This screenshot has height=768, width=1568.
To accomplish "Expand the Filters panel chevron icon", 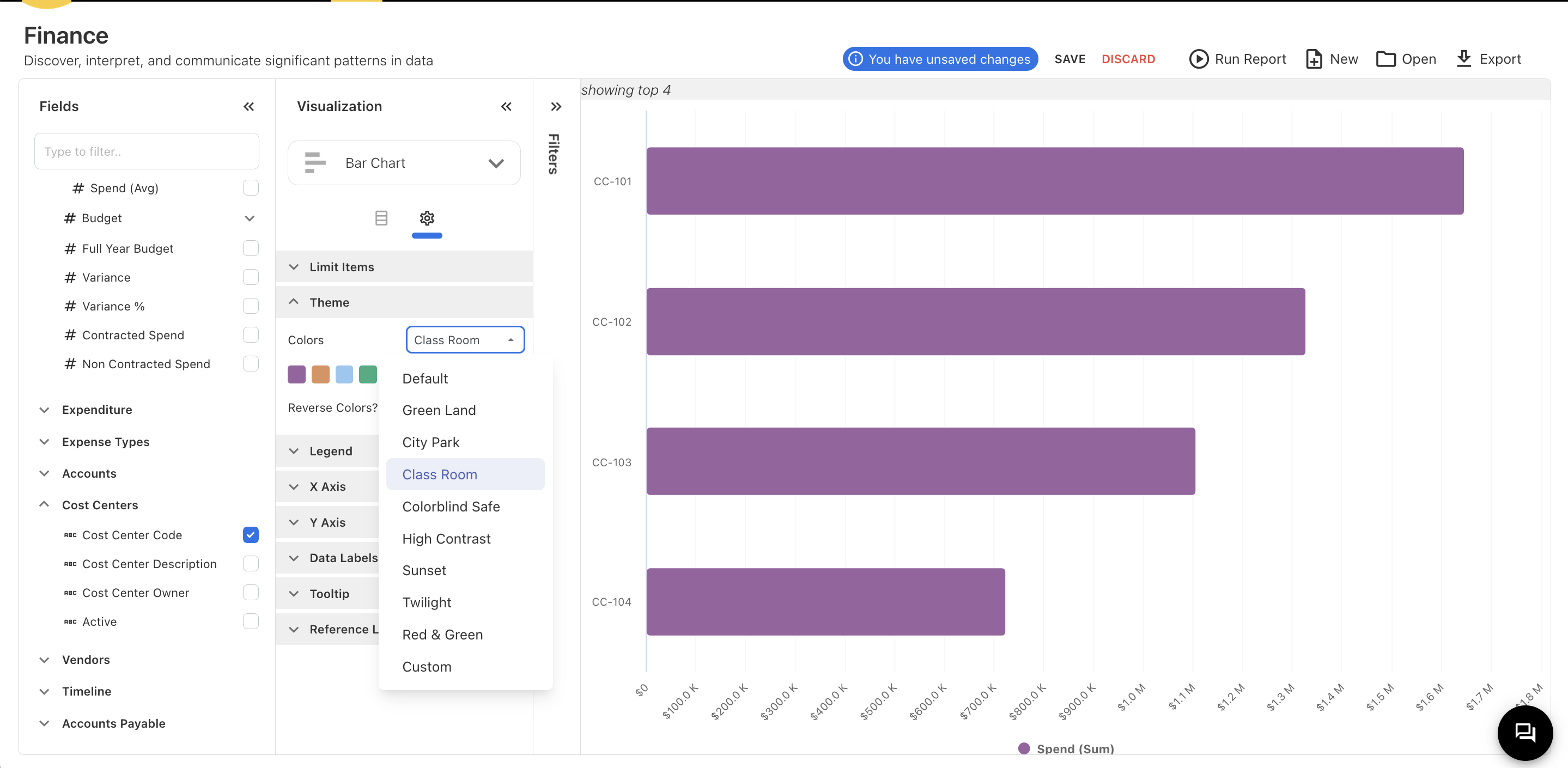I will point(556,107).
